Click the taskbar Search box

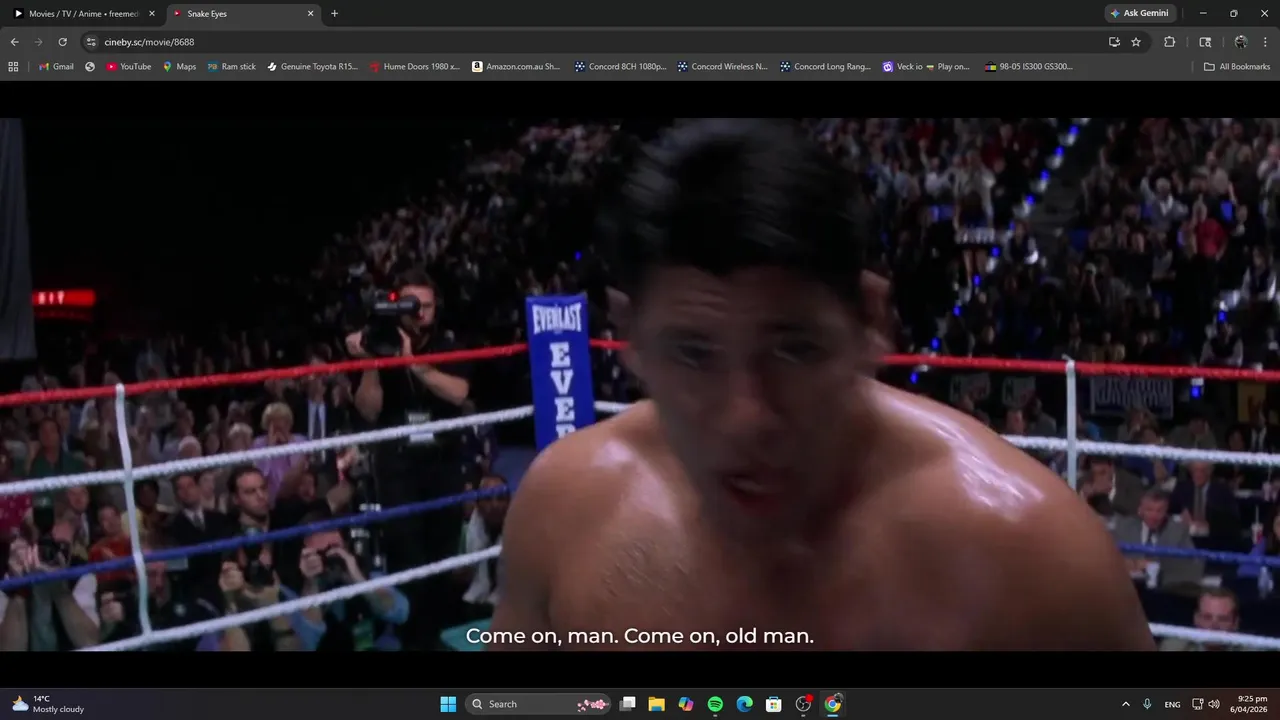coord(539,704)
